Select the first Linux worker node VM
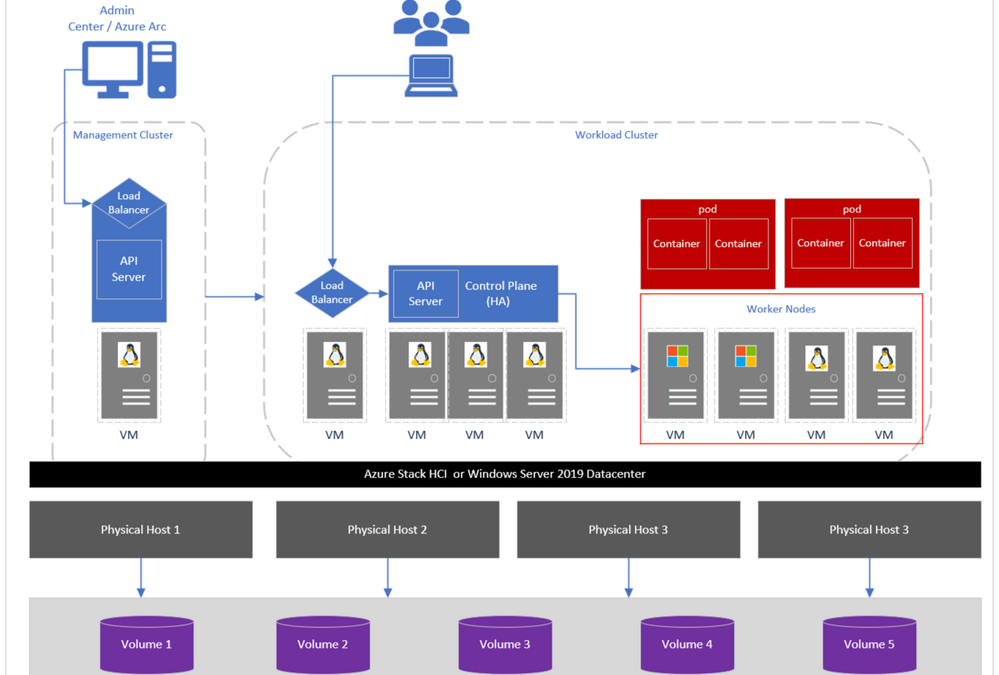 [x=817, y=375]
